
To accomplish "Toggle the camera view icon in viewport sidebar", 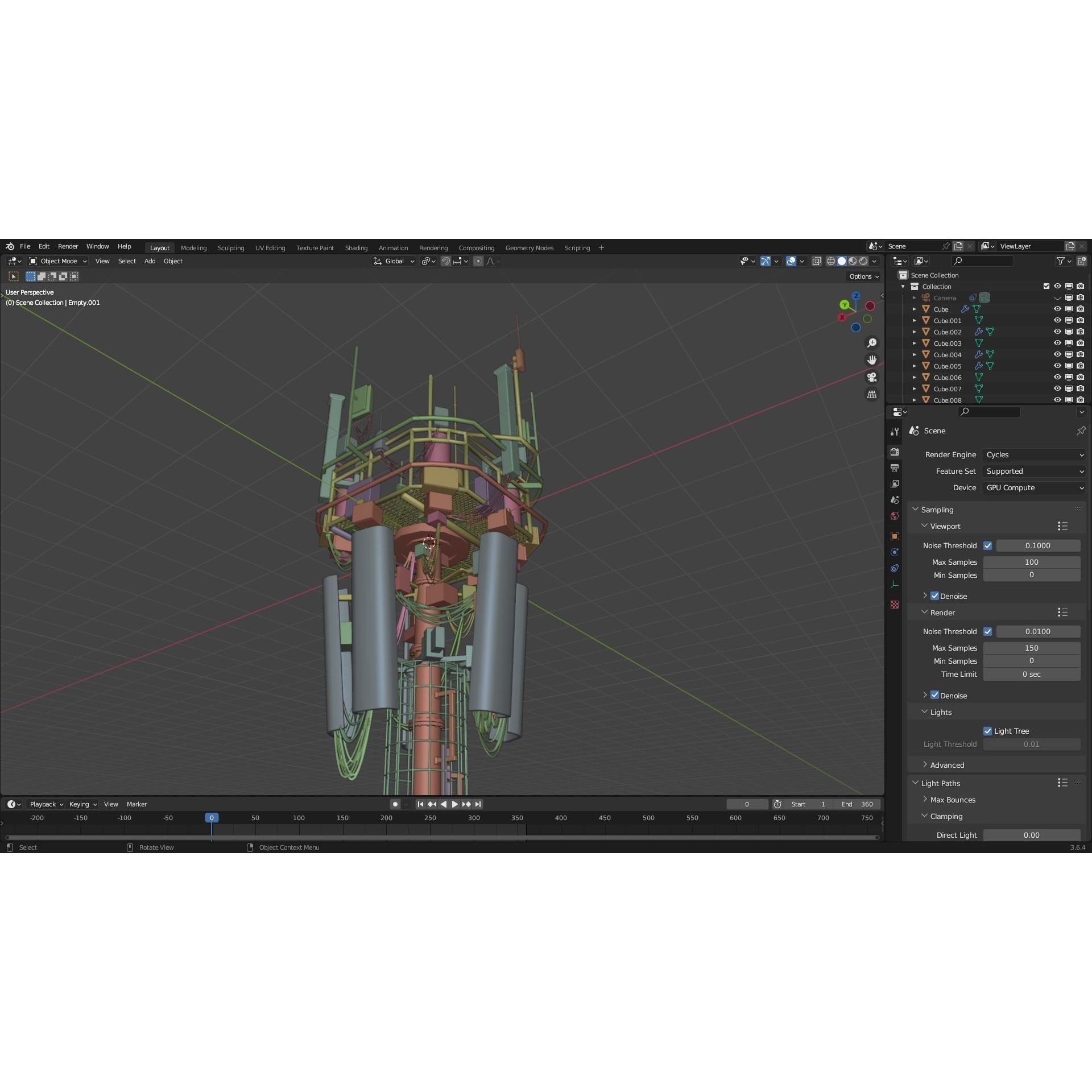I will click(x=872, y=377).
